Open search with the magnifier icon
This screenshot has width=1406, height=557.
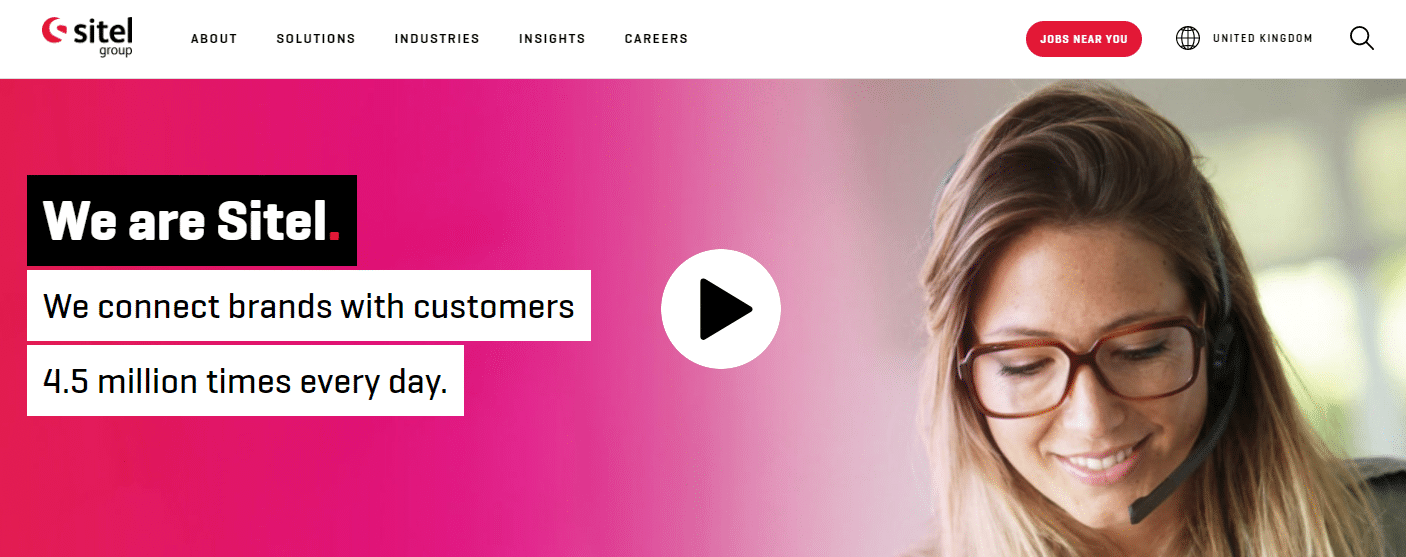(1362, 39)
